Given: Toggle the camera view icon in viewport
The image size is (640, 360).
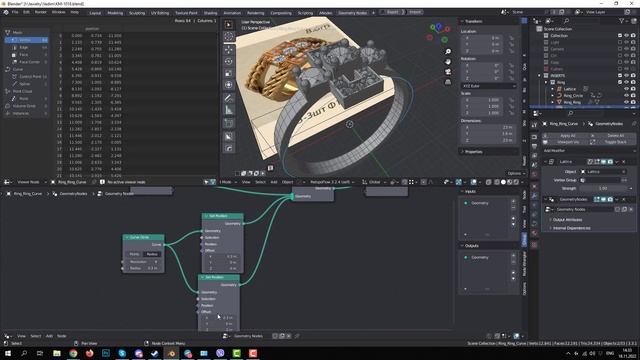Looking at the screenshot, I should tap(448, 72).
